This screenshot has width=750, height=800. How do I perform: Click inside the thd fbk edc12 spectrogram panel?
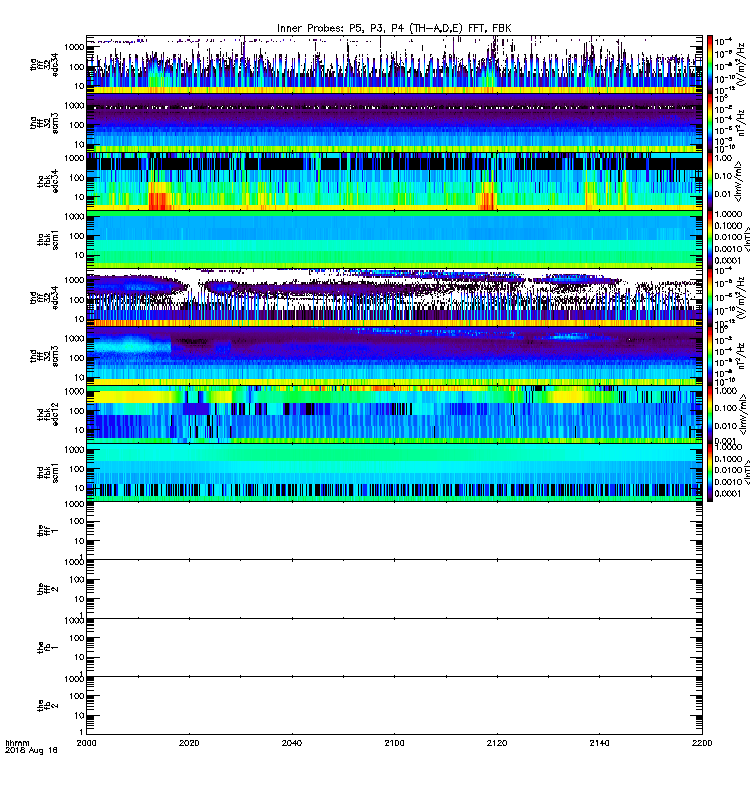tap(394, 414)
